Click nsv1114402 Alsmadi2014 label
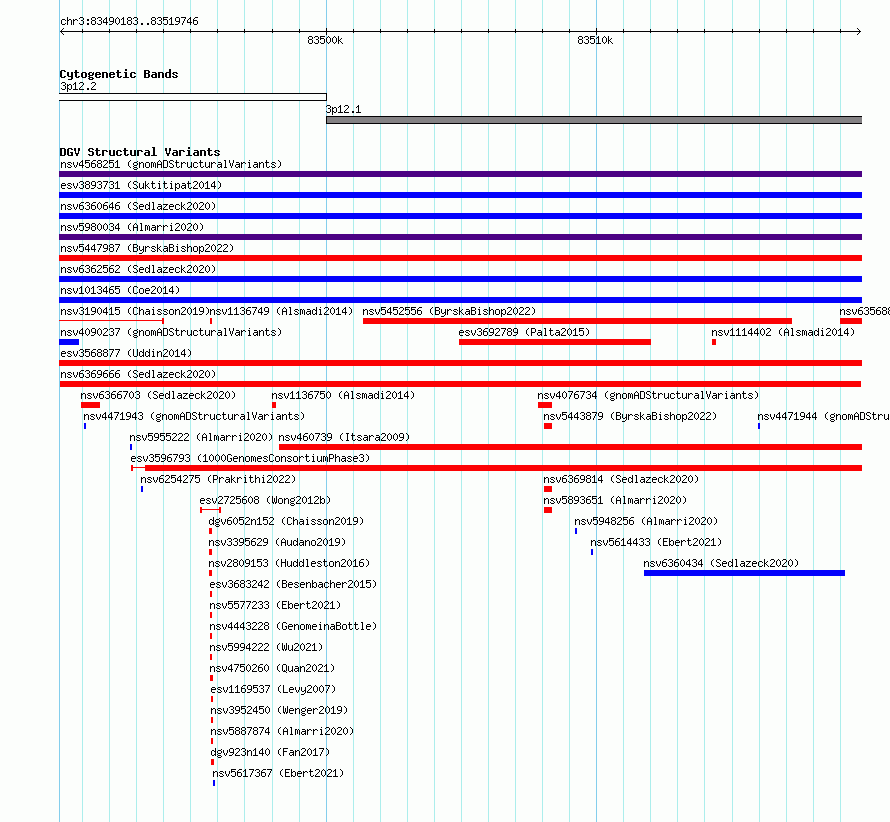The image size is (890, 822). 783,333
